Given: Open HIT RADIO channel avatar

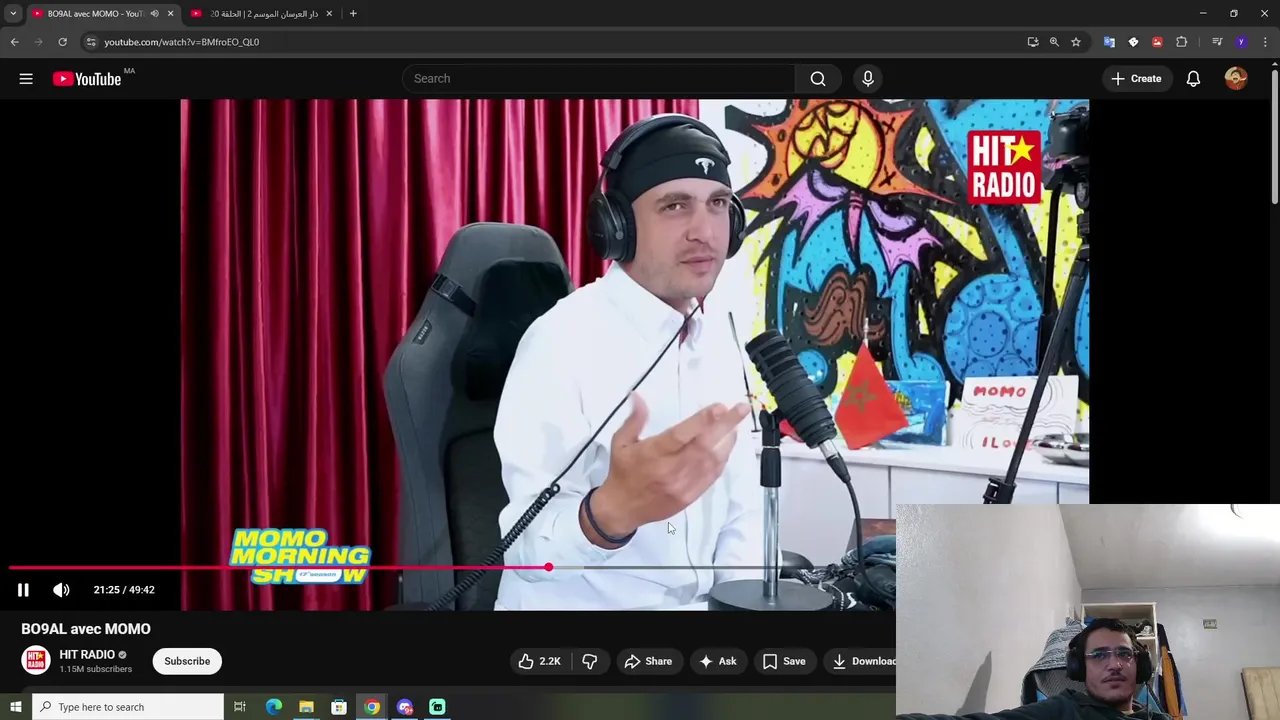Looking at the screenshot, I should click(x=36, y=661).
